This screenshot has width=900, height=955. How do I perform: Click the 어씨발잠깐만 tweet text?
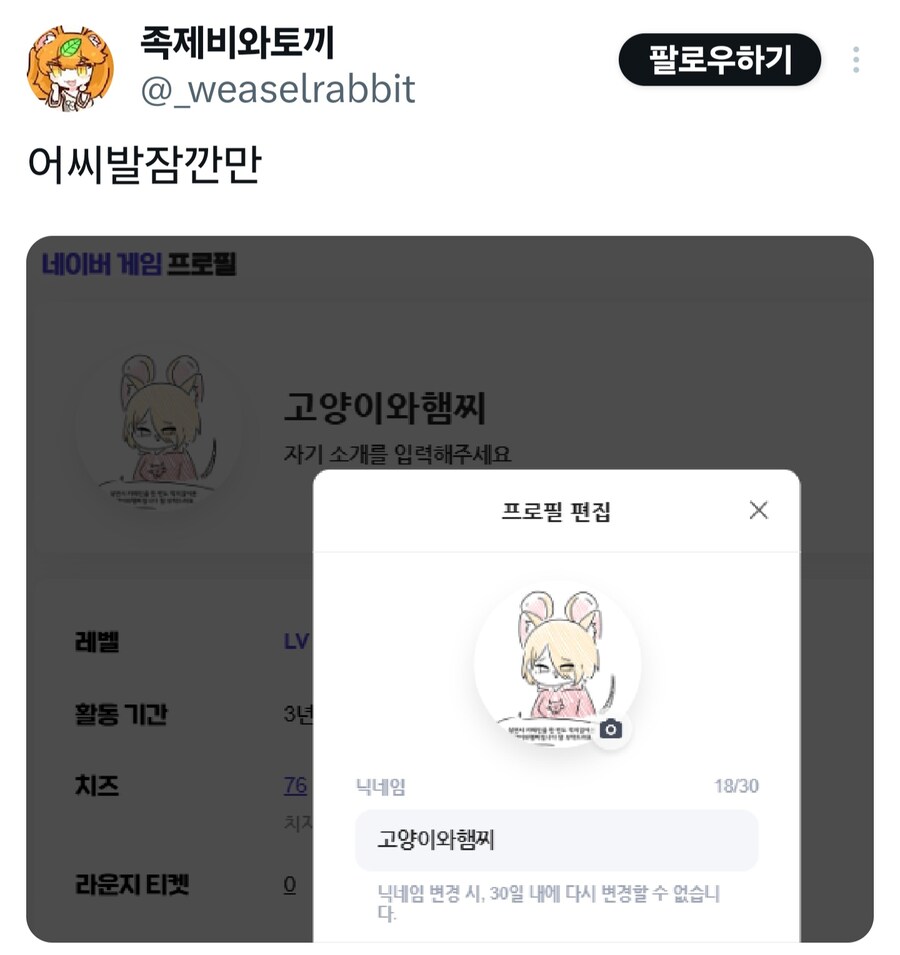[x=144, y=164]
